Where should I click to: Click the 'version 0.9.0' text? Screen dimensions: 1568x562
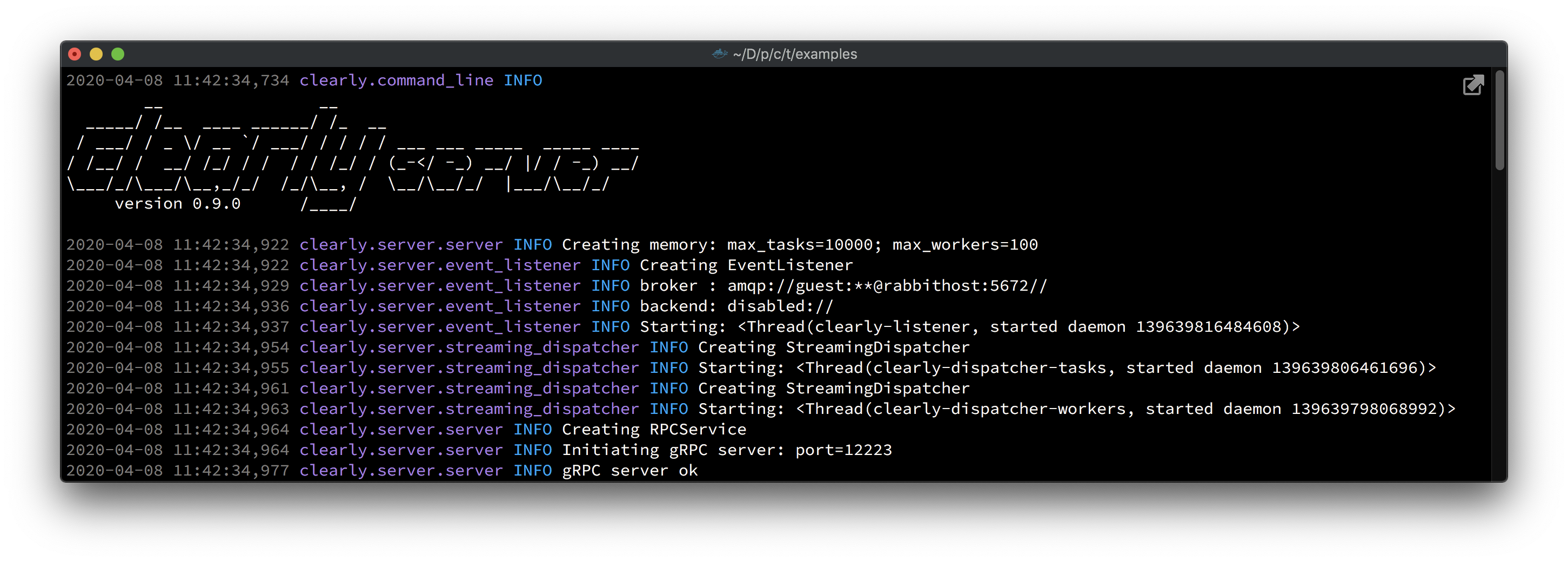tap(178, 204)
